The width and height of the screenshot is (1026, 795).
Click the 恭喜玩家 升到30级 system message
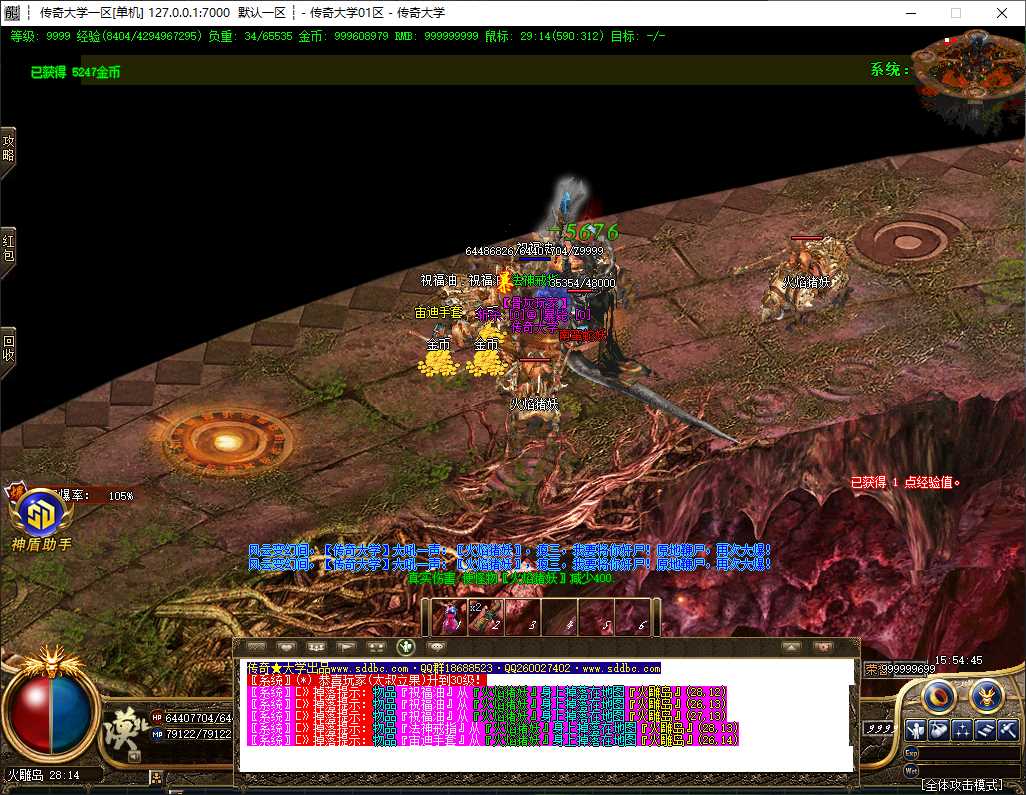click(366, 680)
